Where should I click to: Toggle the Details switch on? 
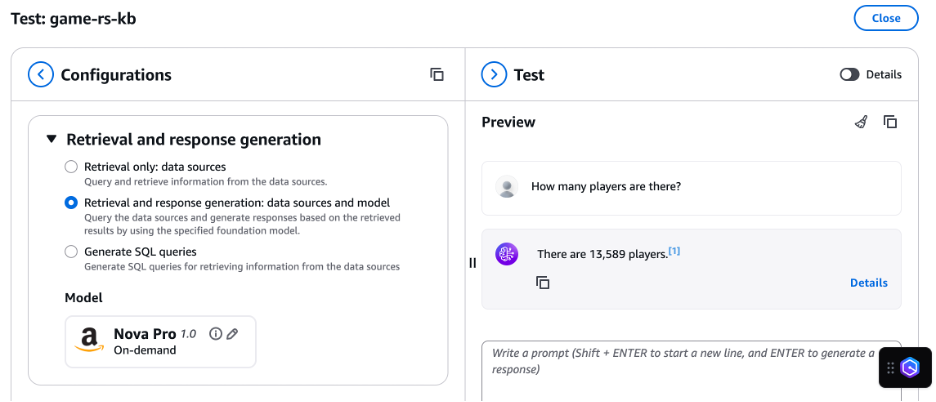click(849, 75)
